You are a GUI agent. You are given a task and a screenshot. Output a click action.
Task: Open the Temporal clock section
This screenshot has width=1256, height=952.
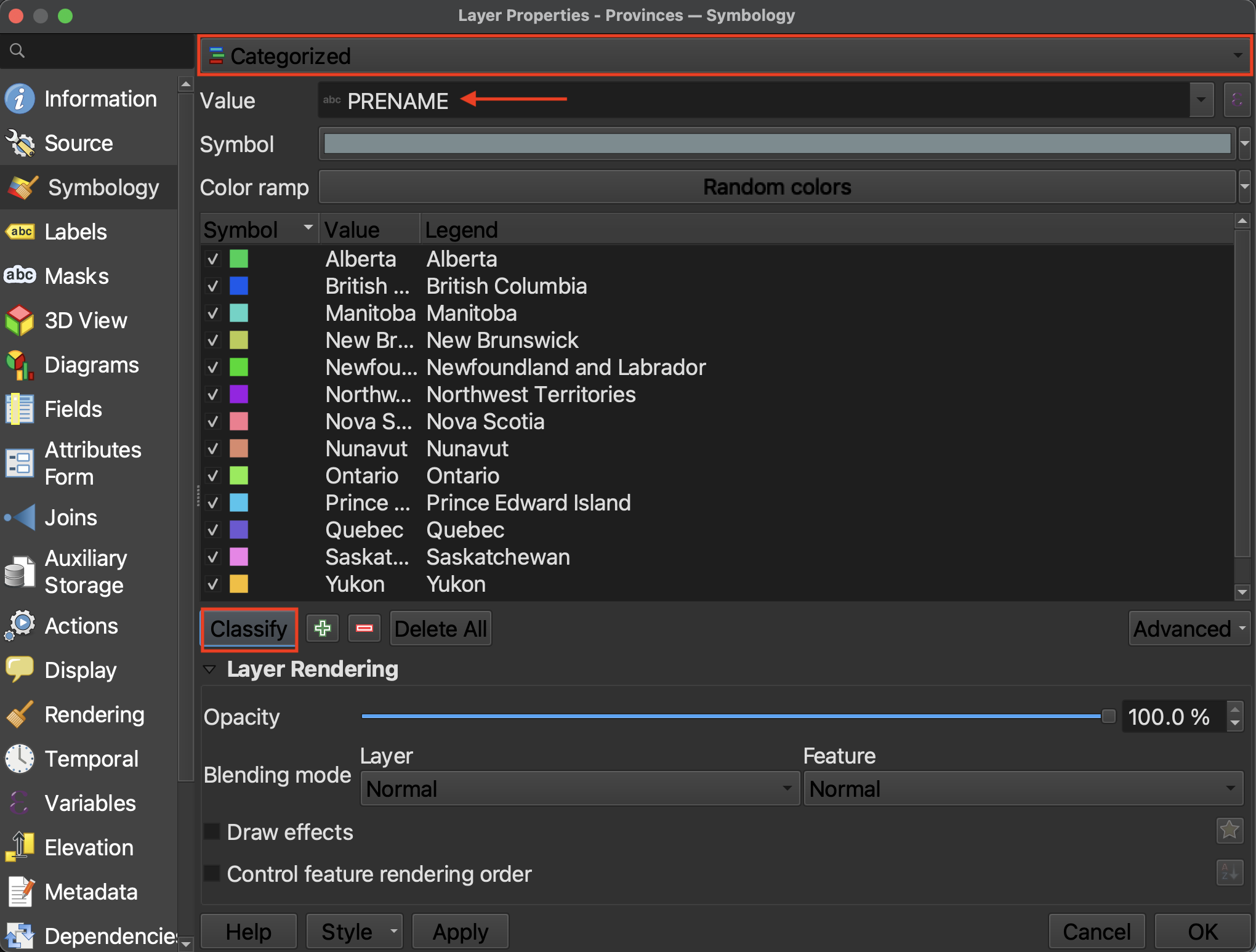click(x=91, y=759)
